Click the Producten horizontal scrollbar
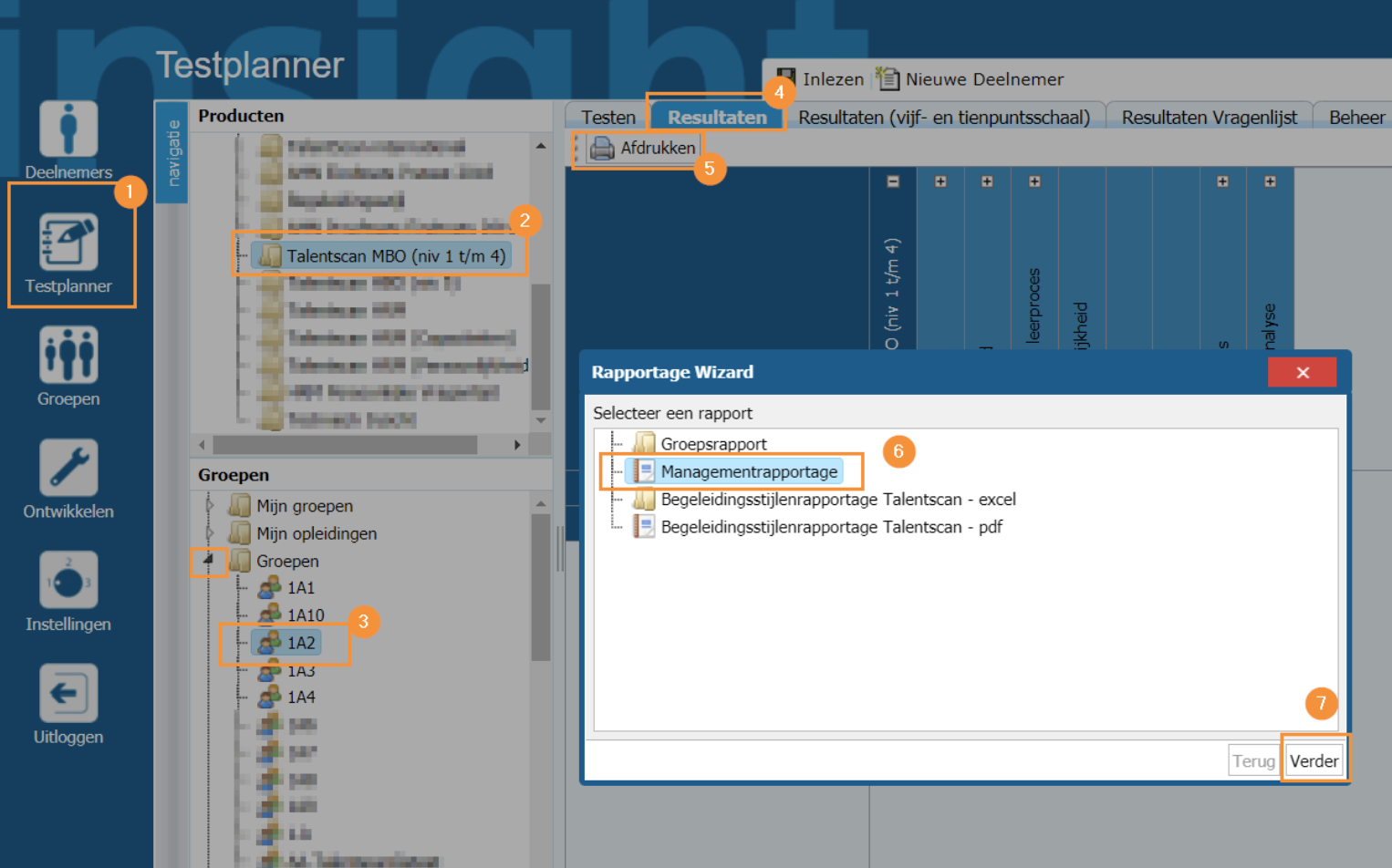1392x868 pixels. [x=345, y=445]
